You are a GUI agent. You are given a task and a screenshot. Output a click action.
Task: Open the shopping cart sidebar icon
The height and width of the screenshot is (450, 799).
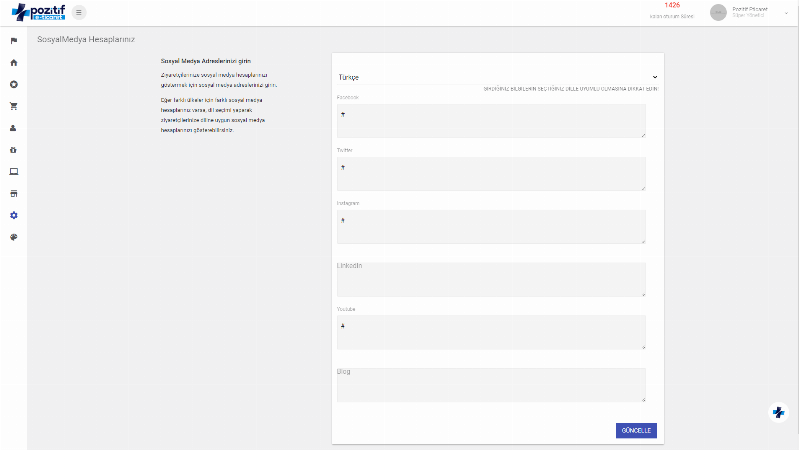click(x=14, y=106)
